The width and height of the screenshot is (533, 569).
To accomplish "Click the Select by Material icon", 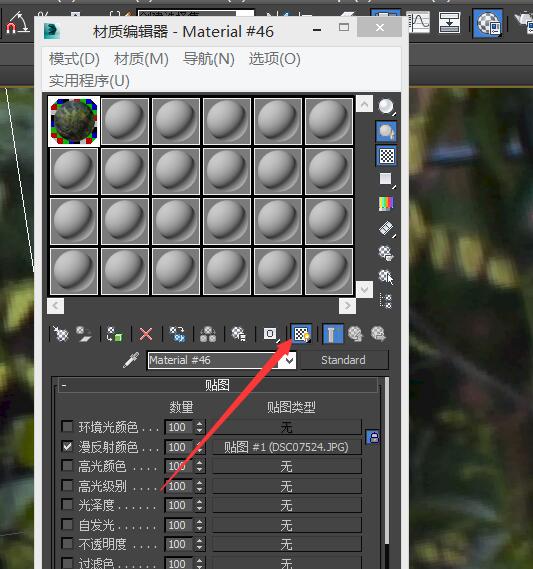I will coord(386,277).
